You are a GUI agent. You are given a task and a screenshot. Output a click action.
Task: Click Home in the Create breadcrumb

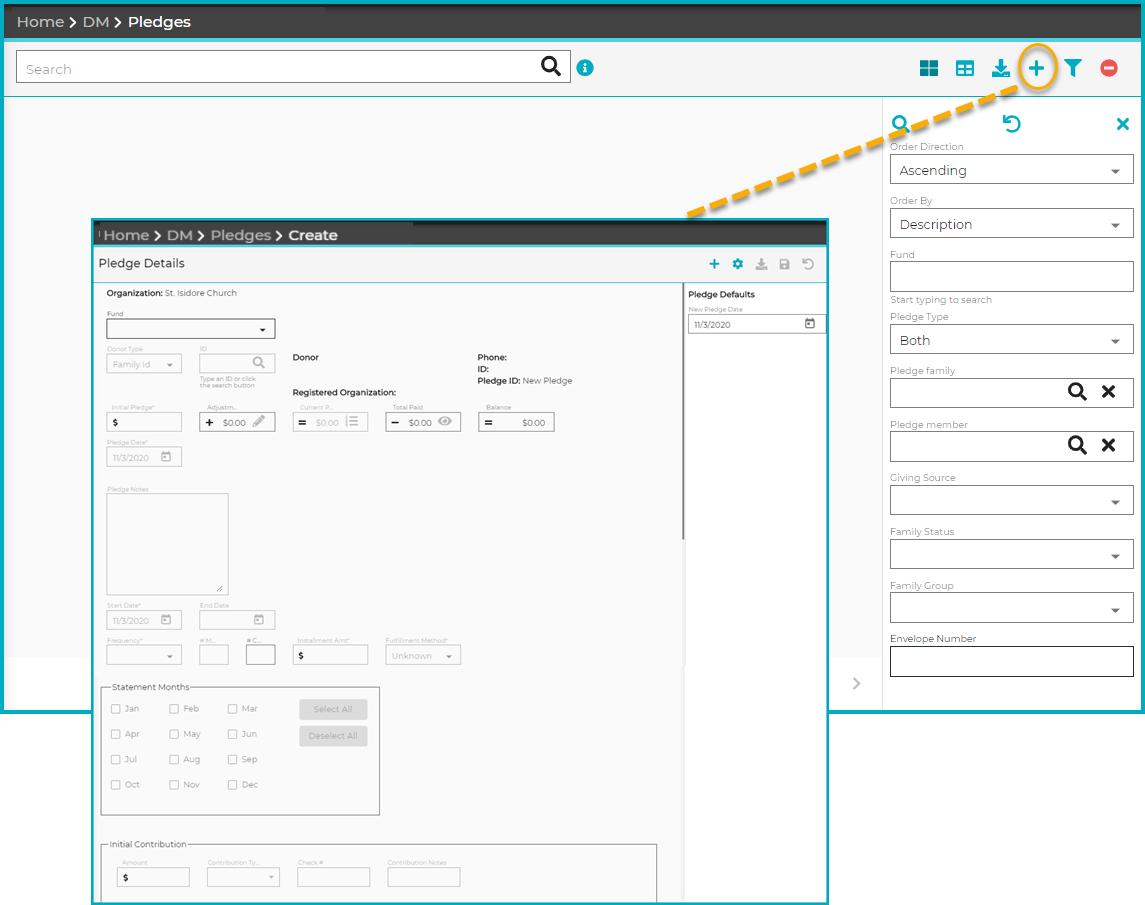coord(126,235)
